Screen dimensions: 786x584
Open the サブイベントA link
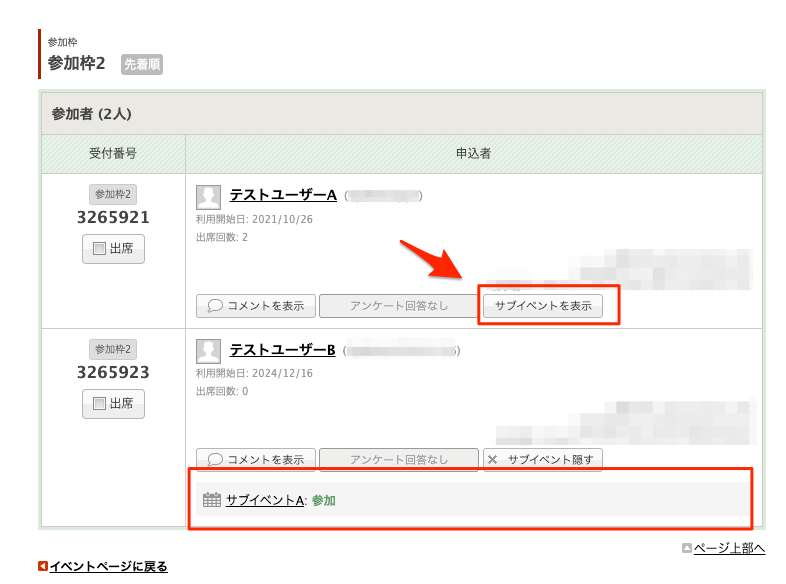(264, 500)
